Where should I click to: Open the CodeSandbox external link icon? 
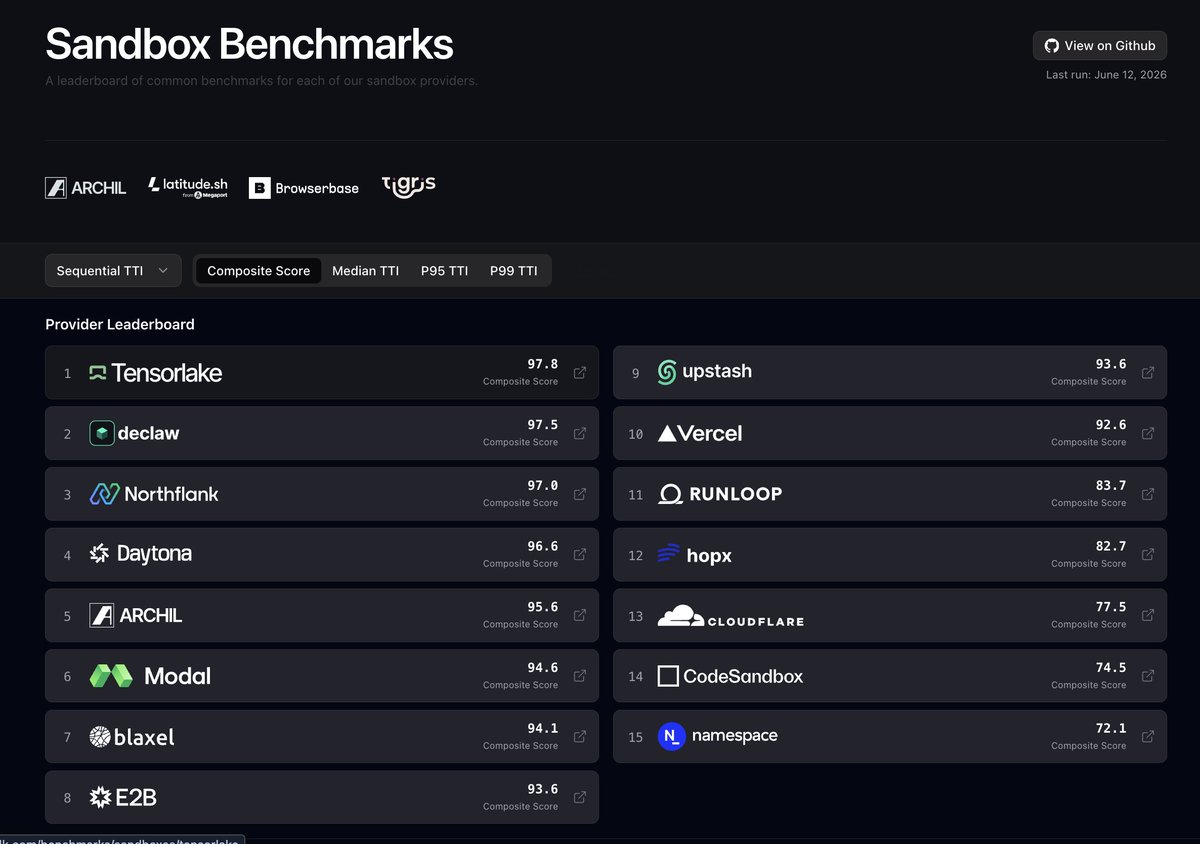pos(1148,676)
